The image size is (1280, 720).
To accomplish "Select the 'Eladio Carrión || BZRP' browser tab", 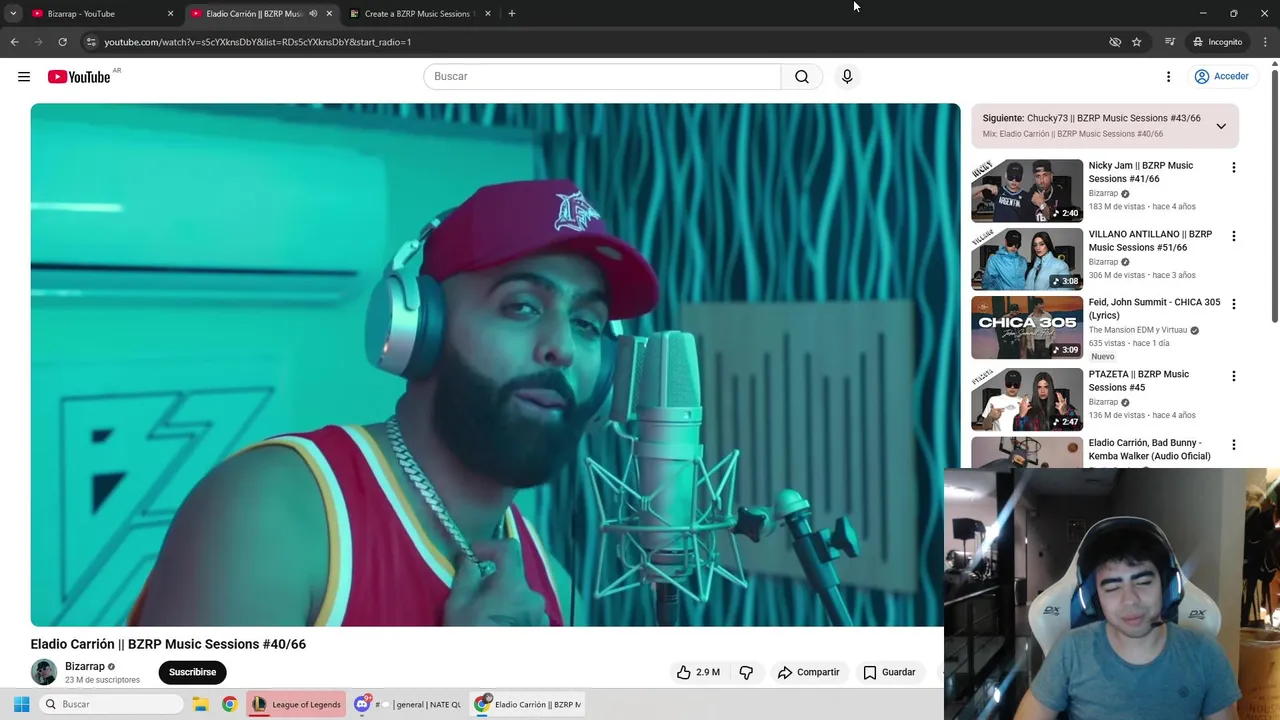I will tap(254, 14).
